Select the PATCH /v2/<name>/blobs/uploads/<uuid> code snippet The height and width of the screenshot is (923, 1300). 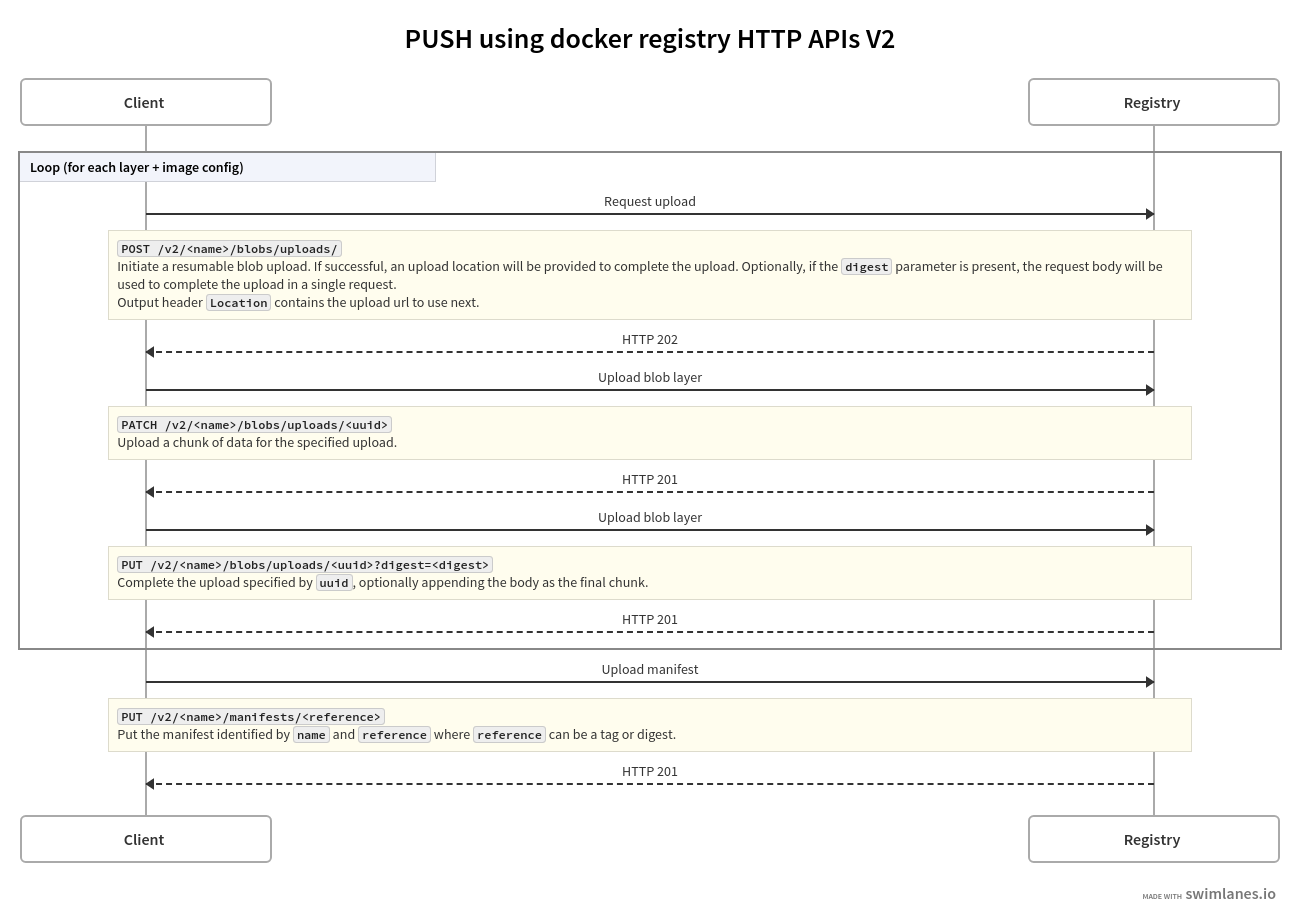[254, 425]
